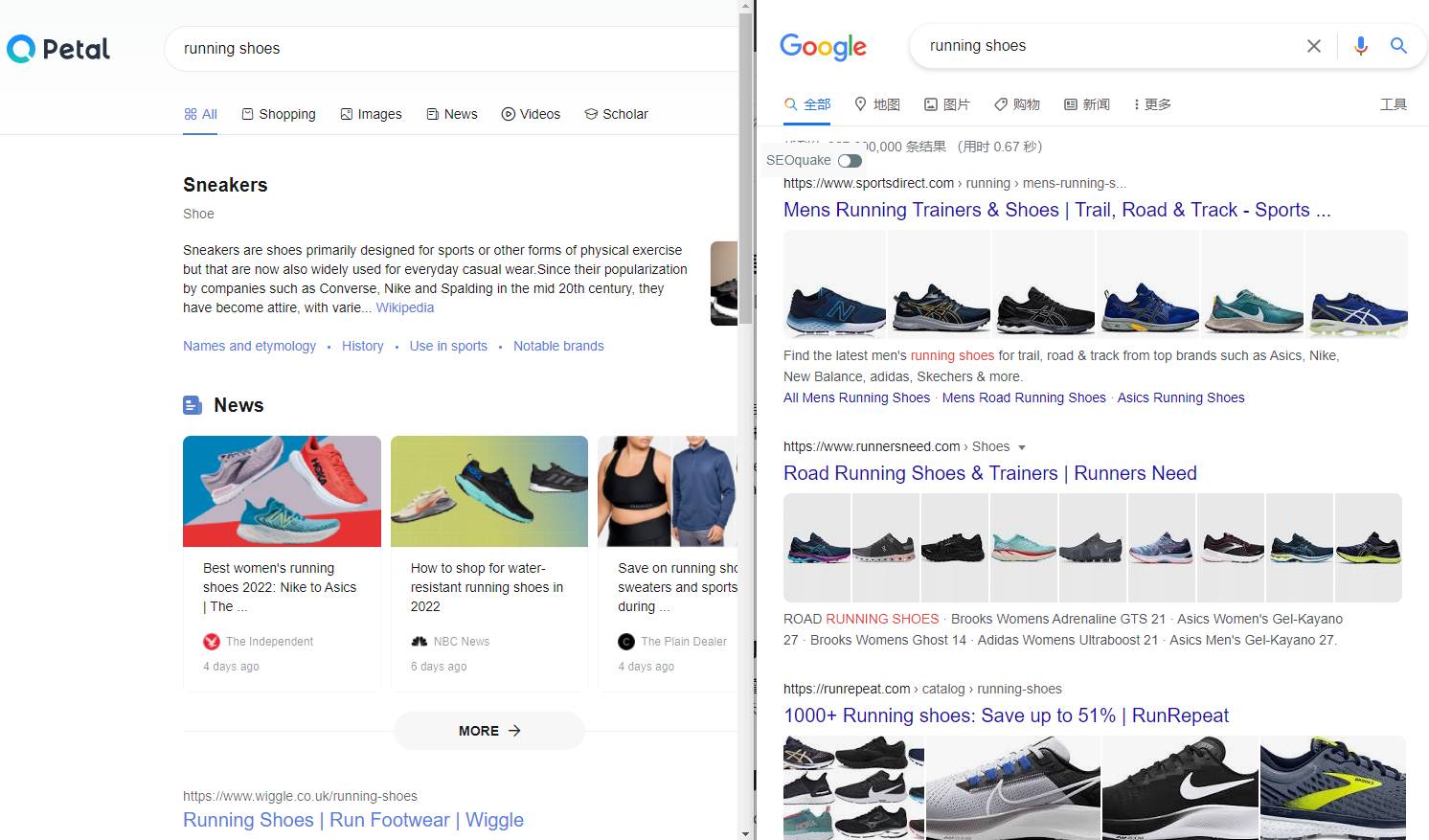Submit Google search with magnifier icon
The width and height of the screenshot is (1429, 840).
click(x=1398, y=46)
